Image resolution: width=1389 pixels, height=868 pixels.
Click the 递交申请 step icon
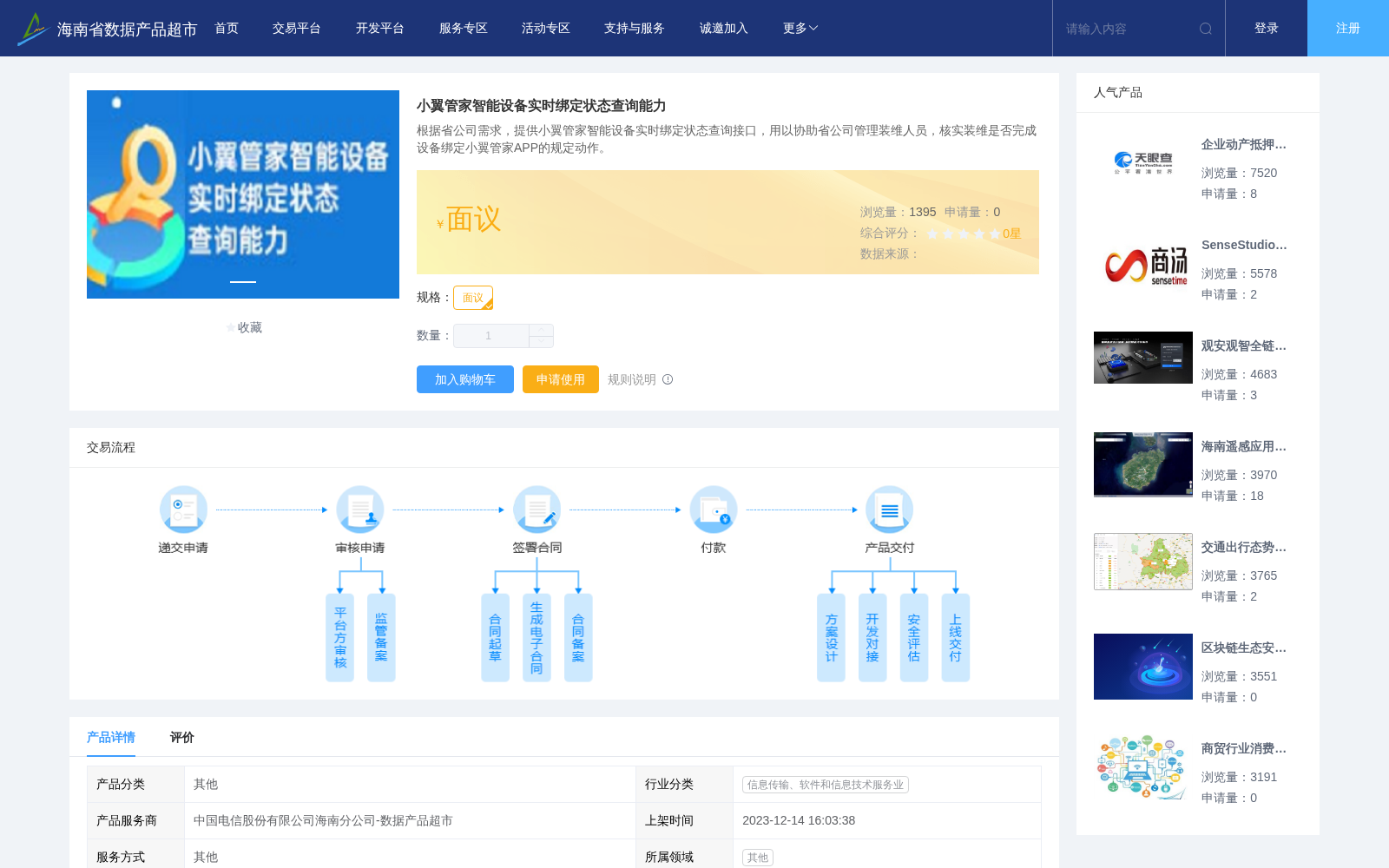pyautogui.click(x=183, y=509)
